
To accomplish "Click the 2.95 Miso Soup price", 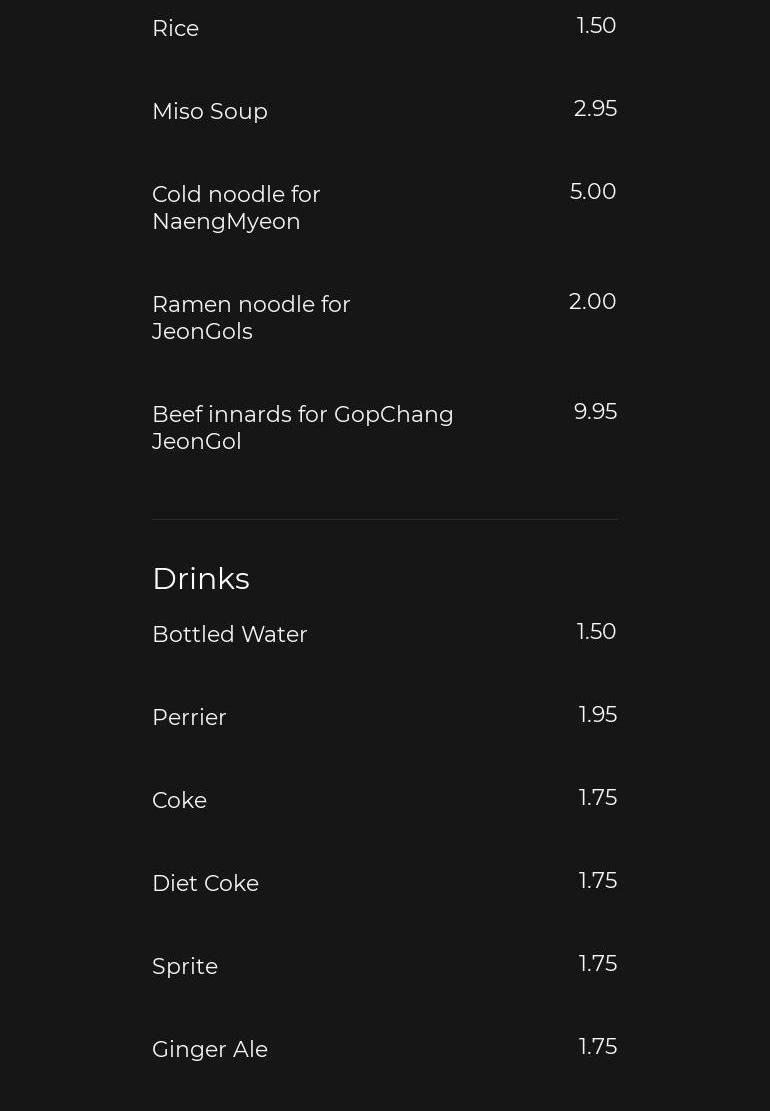I will coord(595,108).
